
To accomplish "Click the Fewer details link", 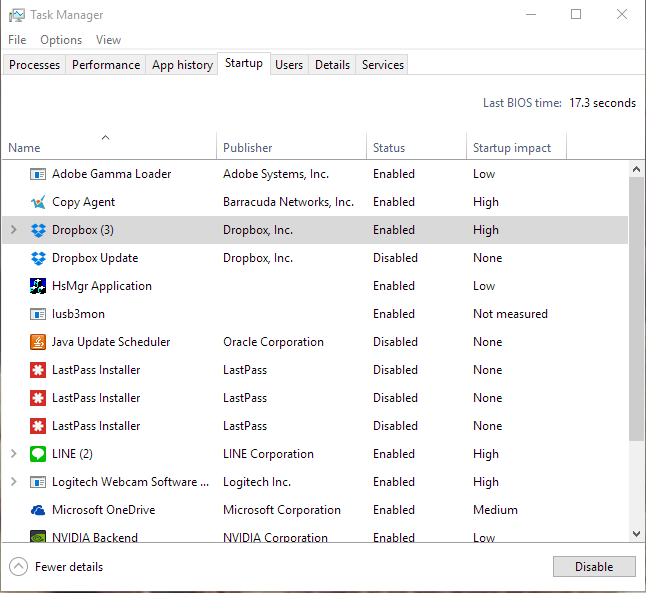I will [69, 567].
